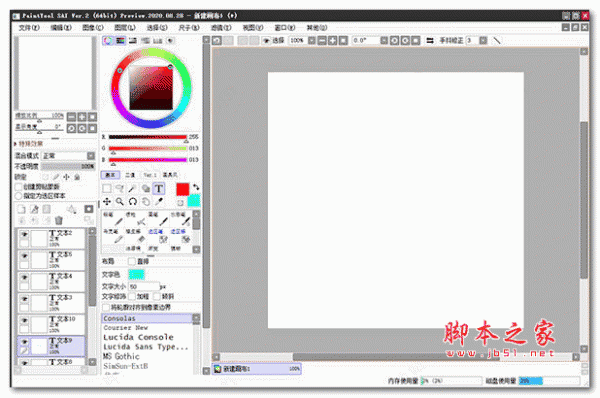Show the RGB slider panel
This screenshot has width=600, height=398.
(x=121, y=41)
